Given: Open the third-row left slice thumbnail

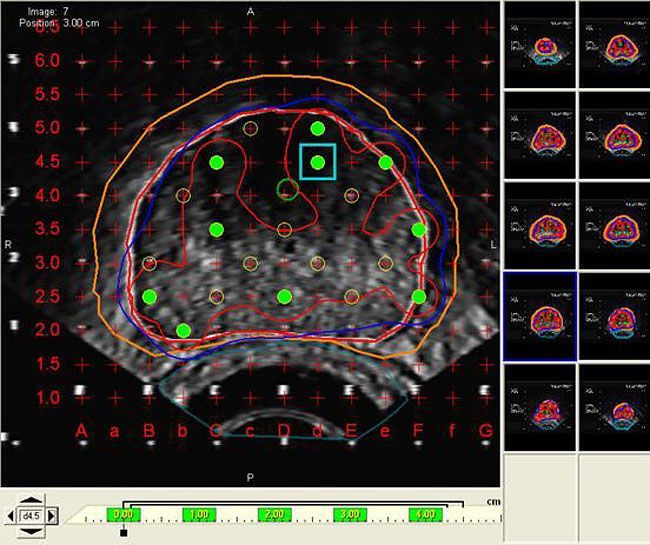Looking at the screenshot, I should pyautogui.click(x=540, y=226).
